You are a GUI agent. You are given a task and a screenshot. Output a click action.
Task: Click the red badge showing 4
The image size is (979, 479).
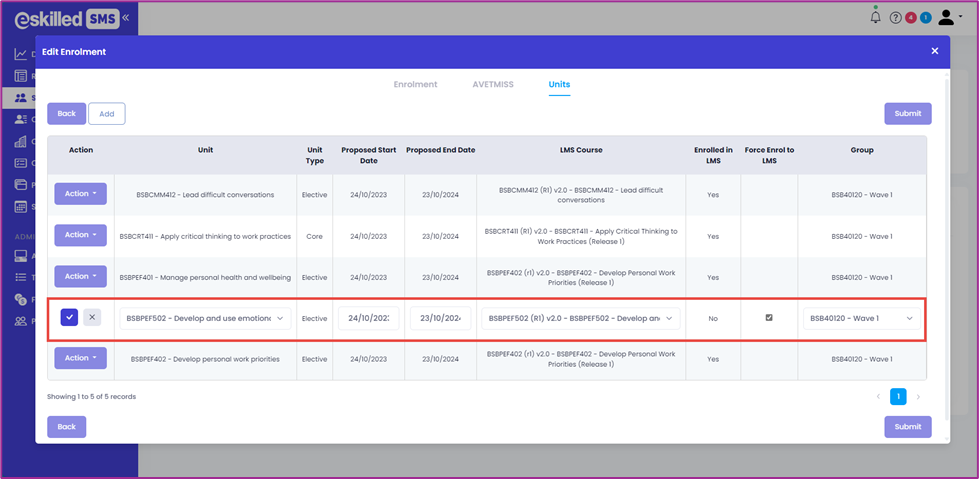coord(911,18)
